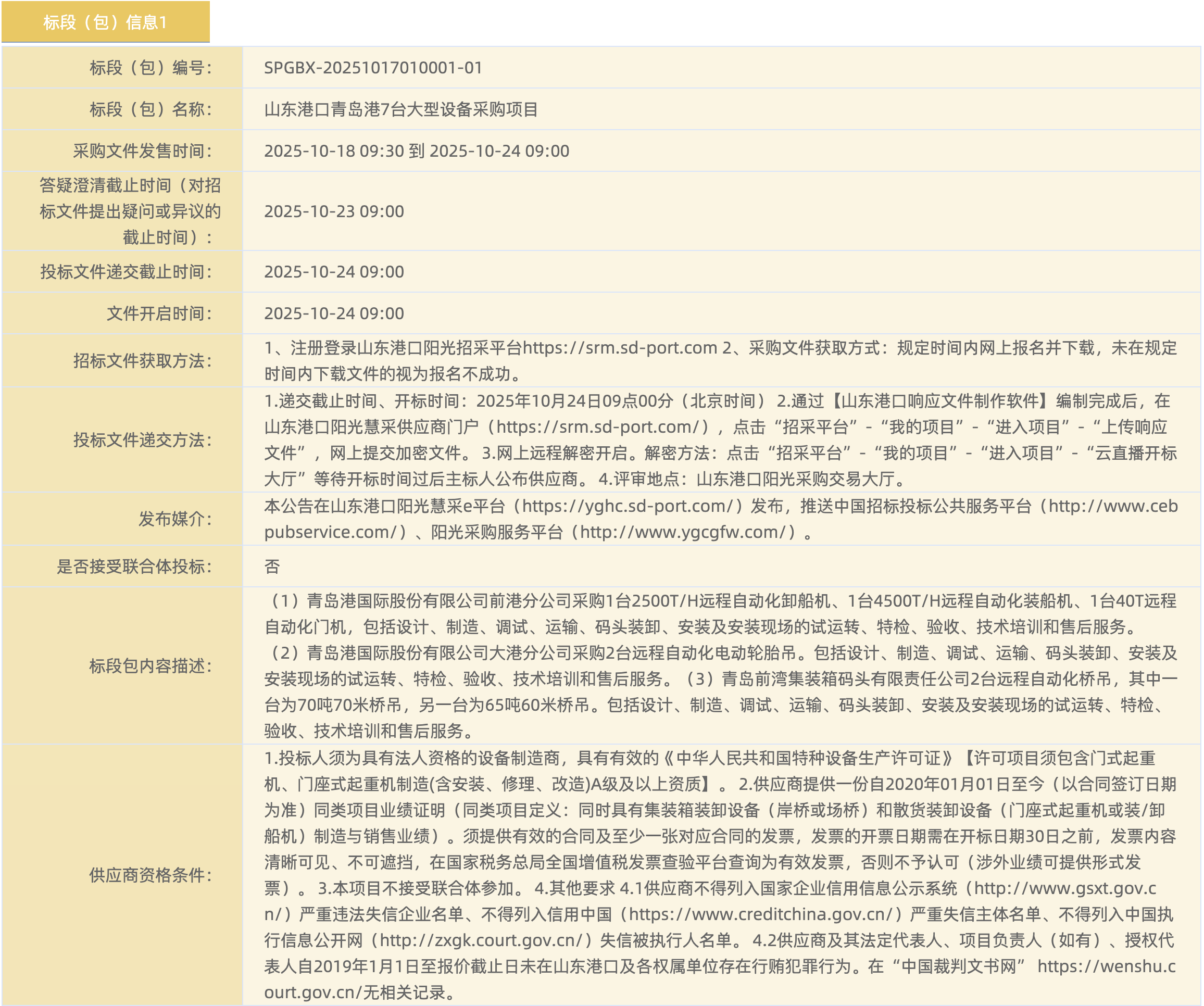This screenshot has height=1006, width=1204.
Task: Click the 发布媒介 label cell
Action: [x=175, y=519]
